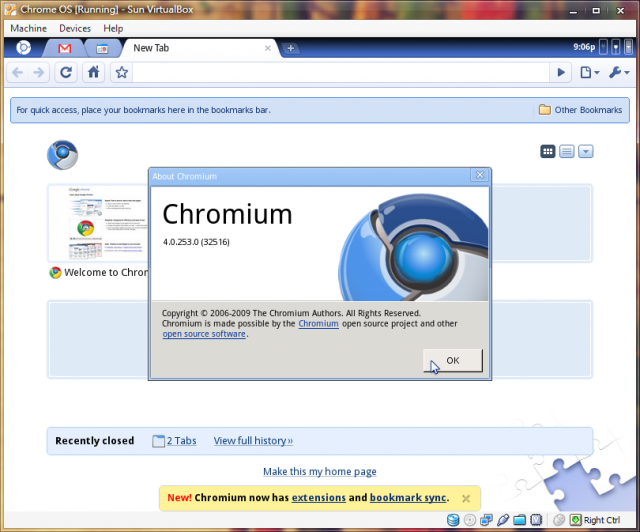640x532 pixels.
Task: Open Welcome to Chrome thumbnail
Action: [x=99, y=223]
